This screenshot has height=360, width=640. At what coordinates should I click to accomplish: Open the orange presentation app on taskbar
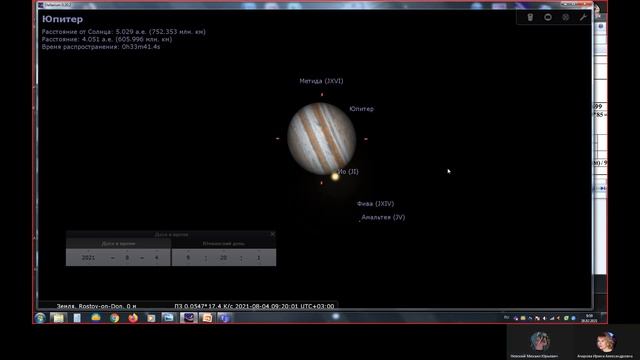click(x=207, y=318)
